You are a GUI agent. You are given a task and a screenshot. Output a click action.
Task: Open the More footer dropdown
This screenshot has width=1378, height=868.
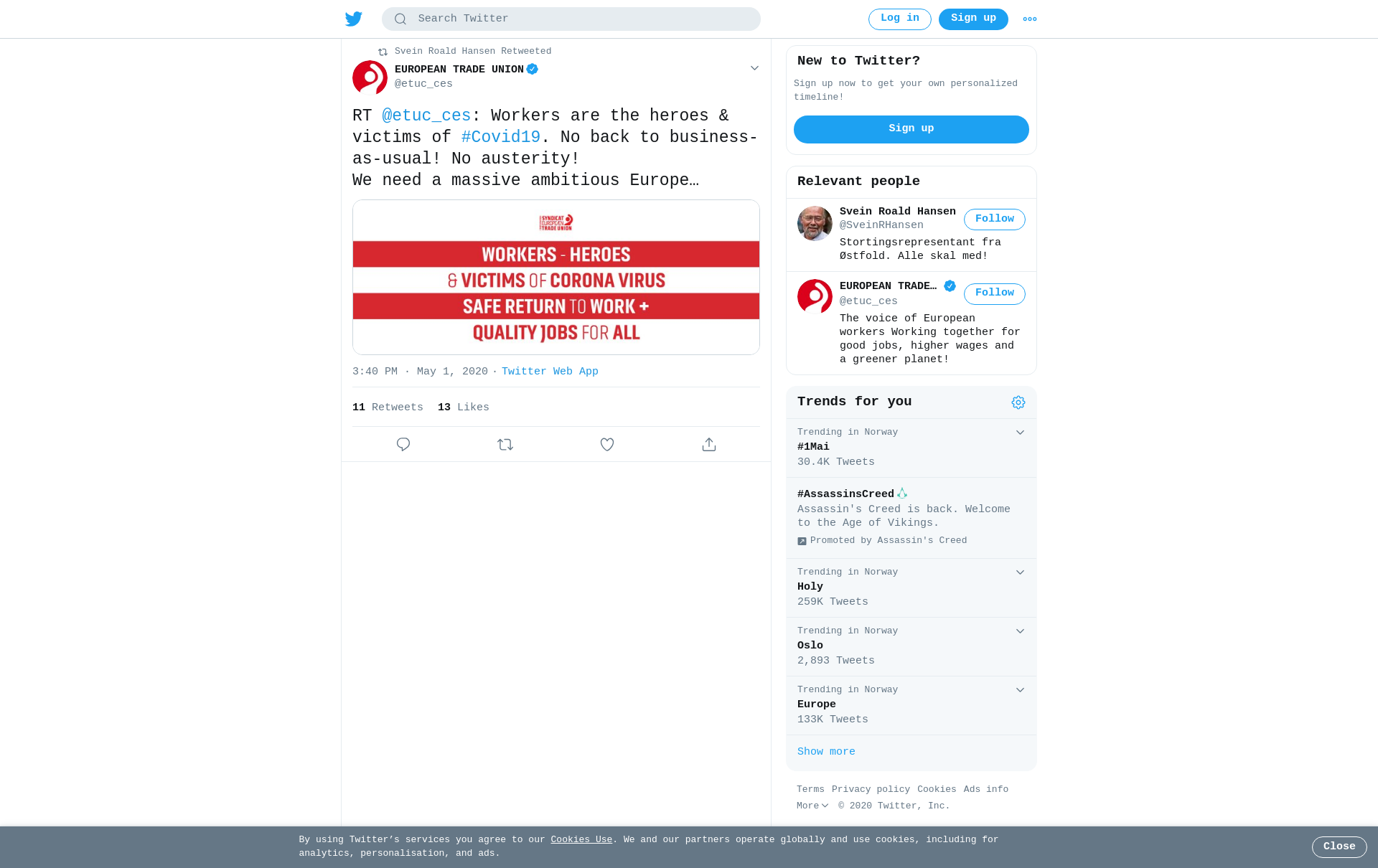pos(812,806)
